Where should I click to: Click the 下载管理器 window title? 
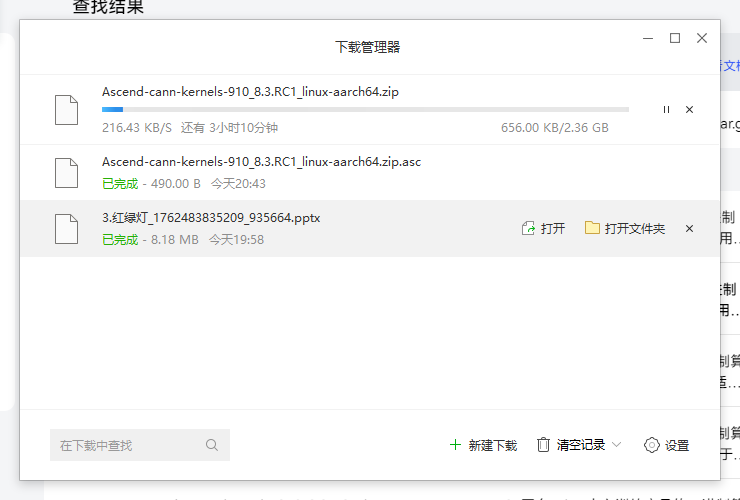pos(368,47)
